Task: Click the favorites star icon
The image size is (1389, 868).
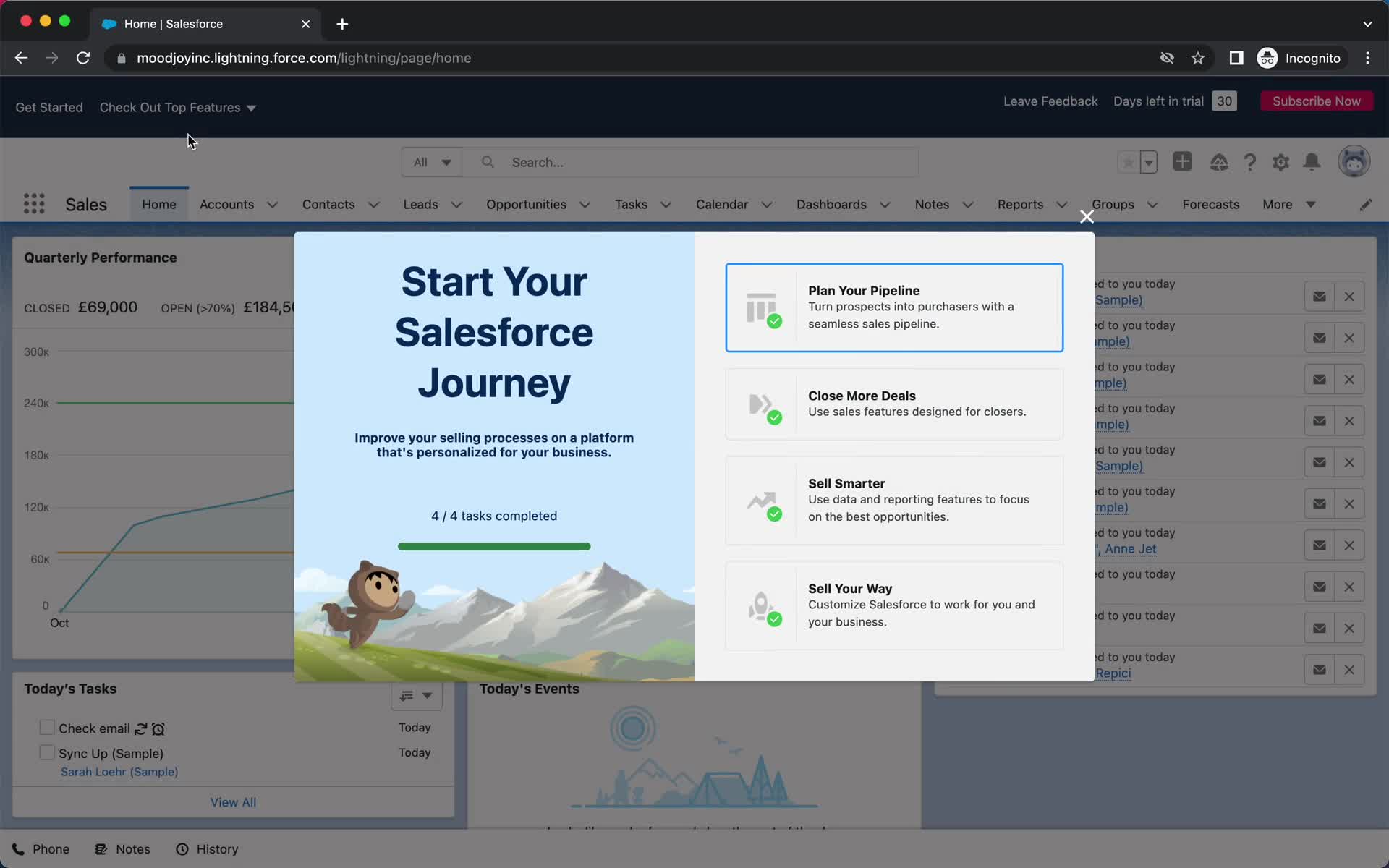Action: click(x=1128, y=162)
